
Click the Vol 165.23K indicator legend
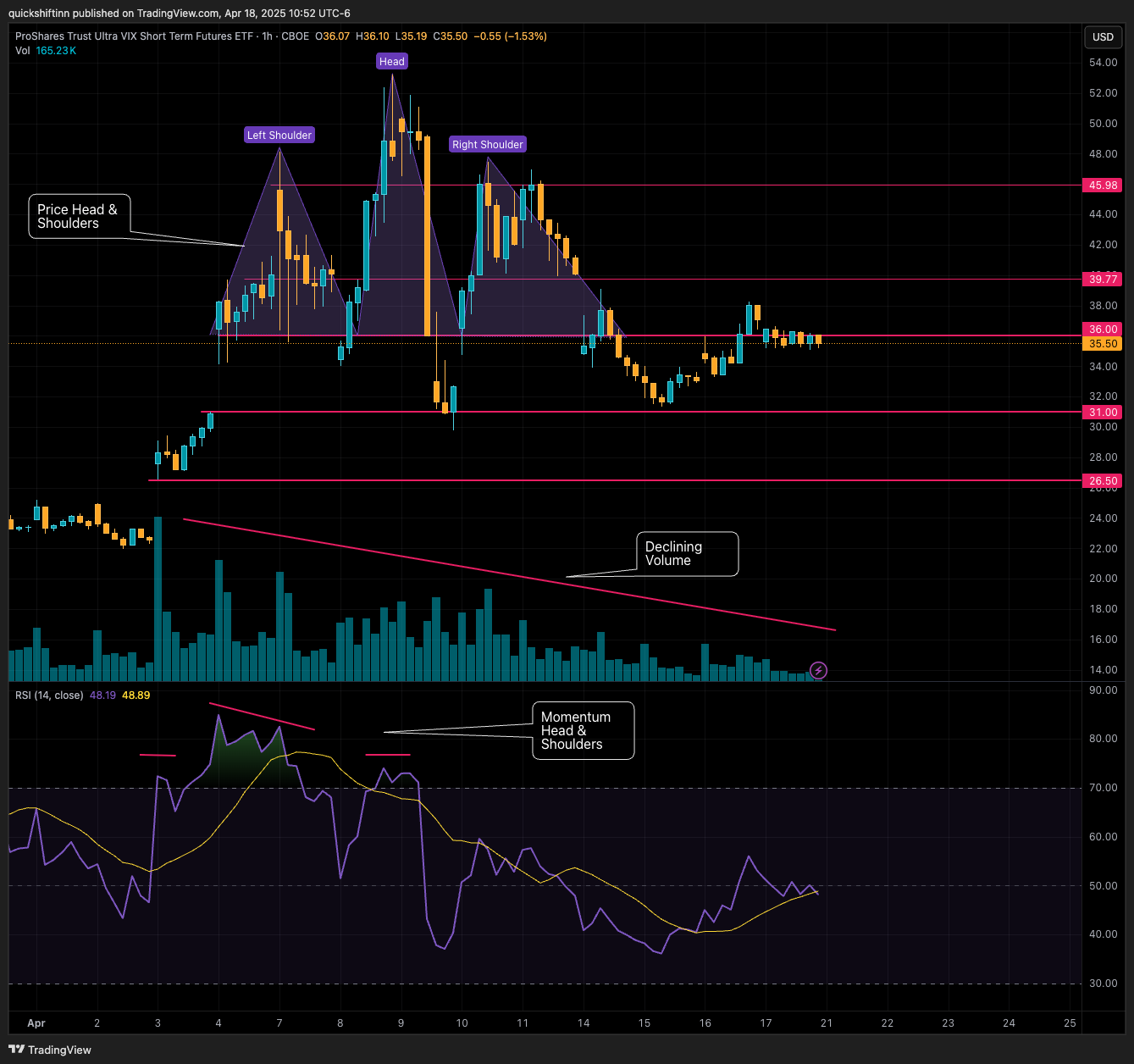point(46,51)
